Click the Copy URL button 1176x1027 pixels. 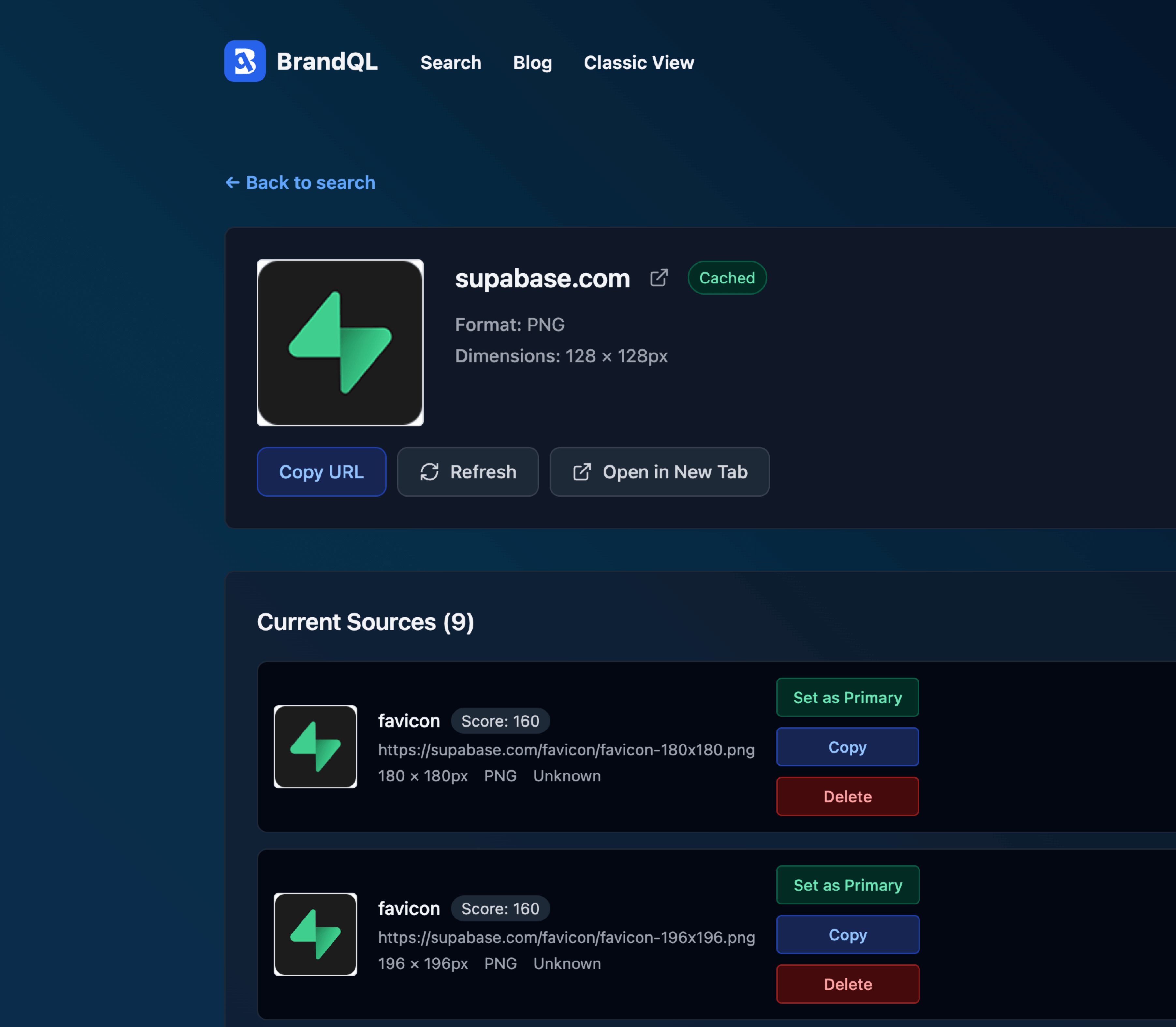322,472
